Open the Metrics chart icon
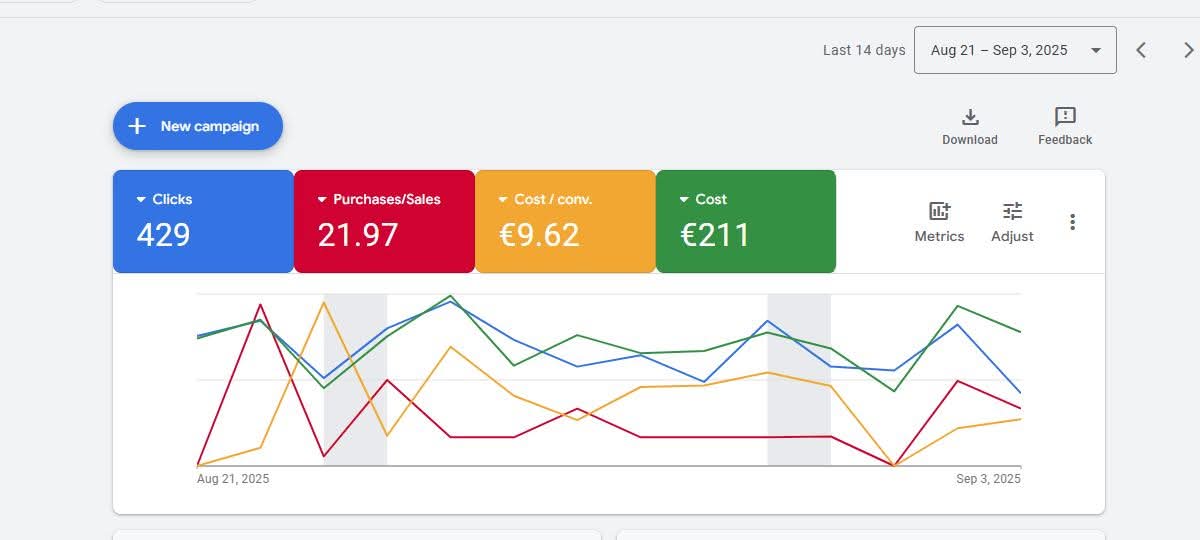 click(x=939, y=211)
